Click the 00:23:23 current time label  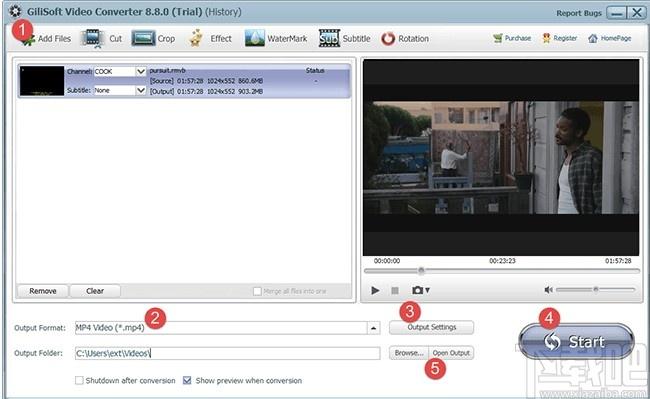point(502,261)
